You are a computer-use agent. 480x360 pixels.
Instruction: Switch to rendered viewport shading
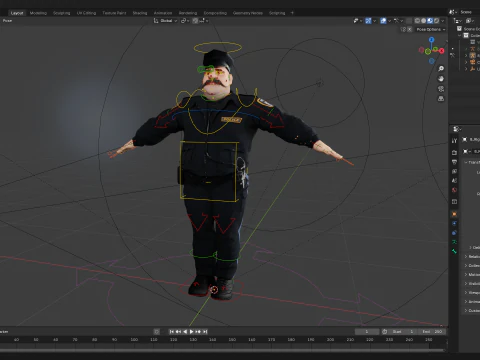[436, 21]
